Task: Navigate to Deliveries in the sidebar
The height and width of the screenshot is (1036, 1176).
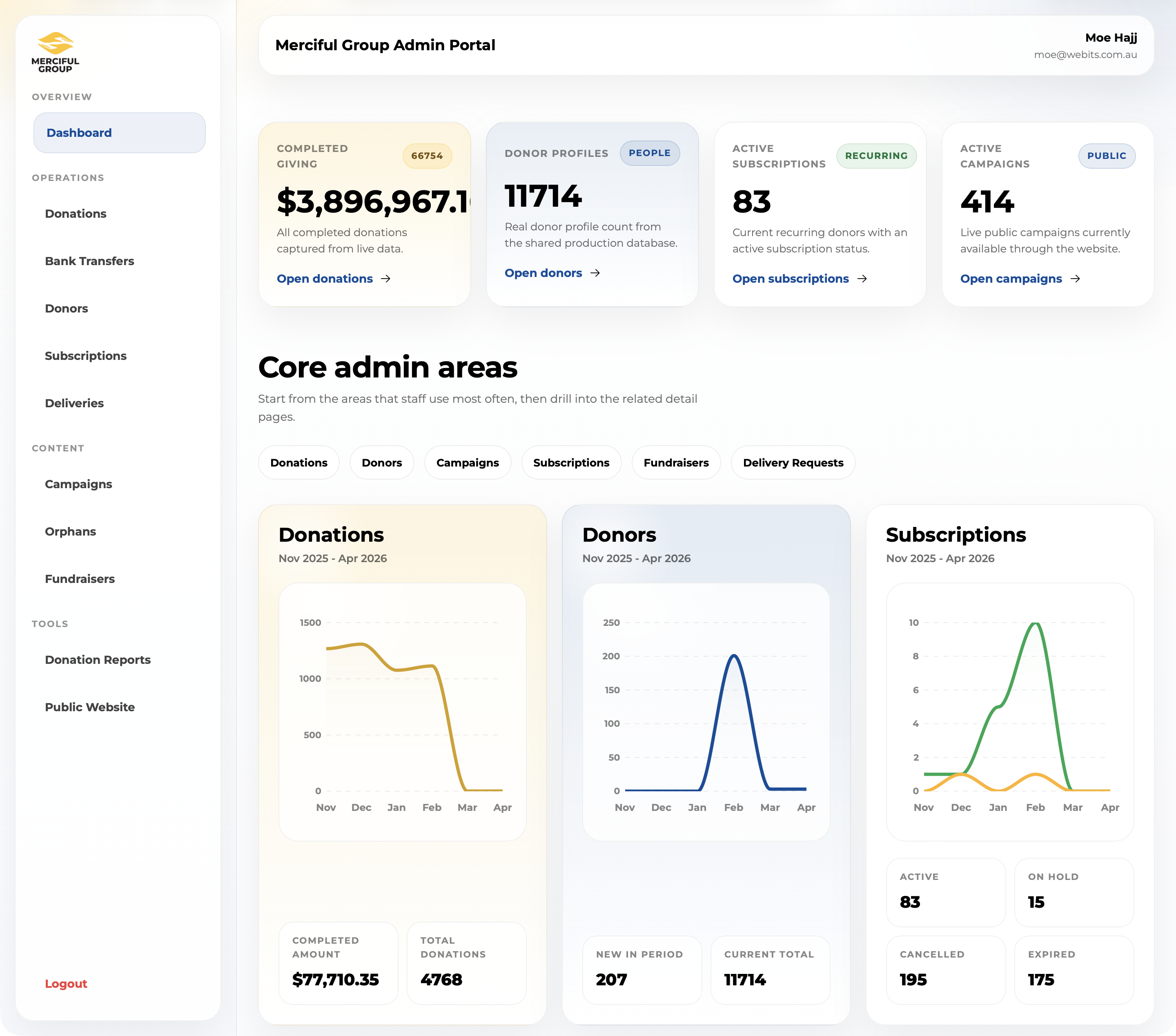Action: tap(74, 403)
